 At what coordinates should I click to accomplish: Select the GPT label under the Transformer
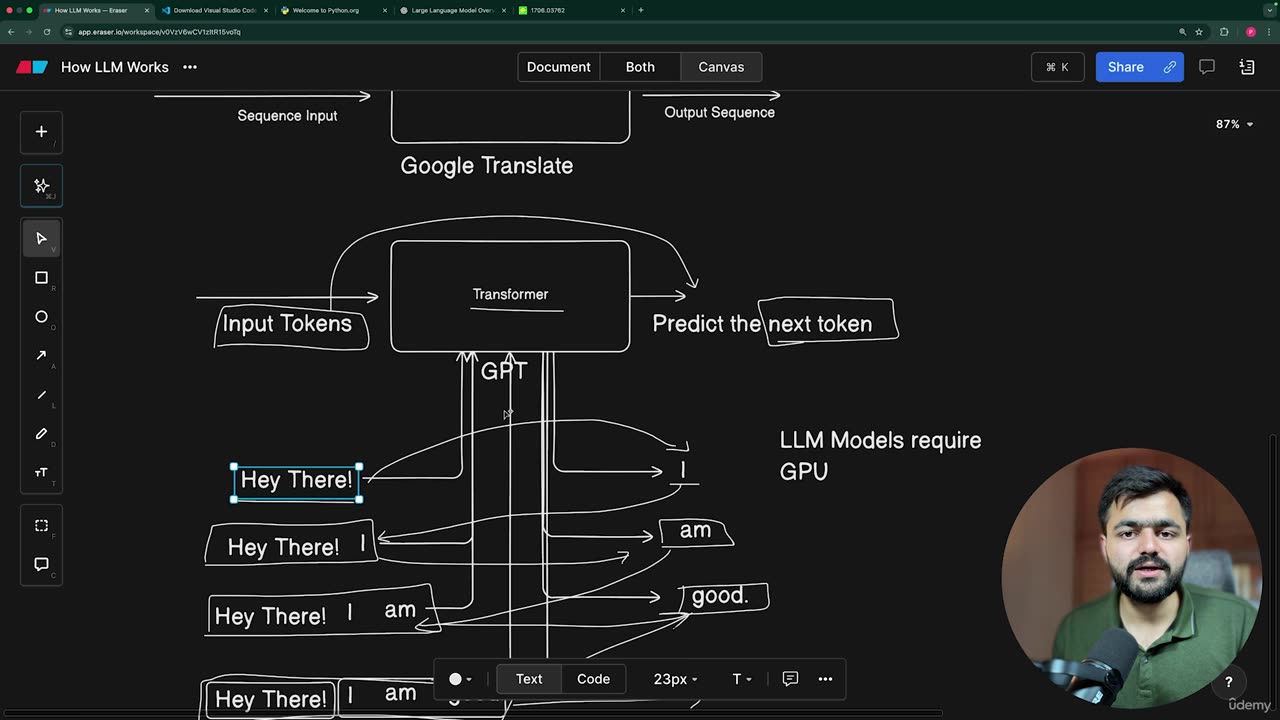(x=504, y=371)
